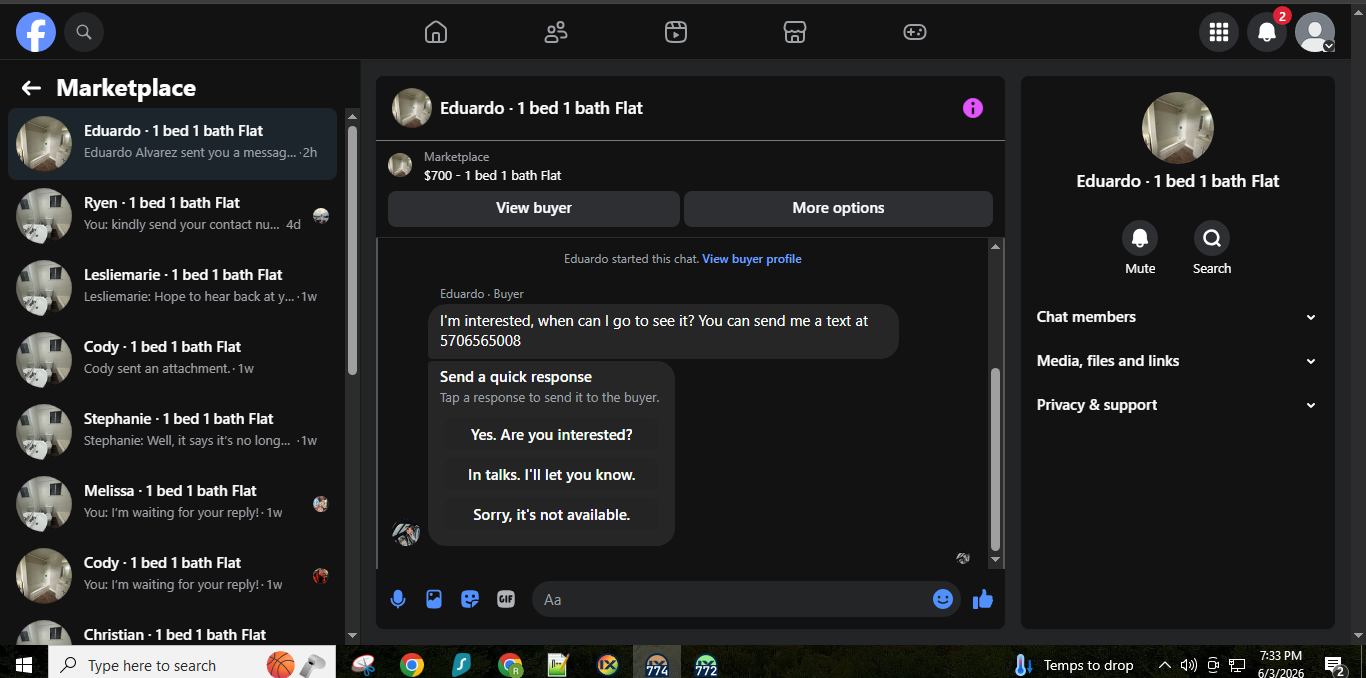The width and height of the screenshot is (1366, 678).
Task: Click the Marketplace back arrow
Action: (31, 88)
